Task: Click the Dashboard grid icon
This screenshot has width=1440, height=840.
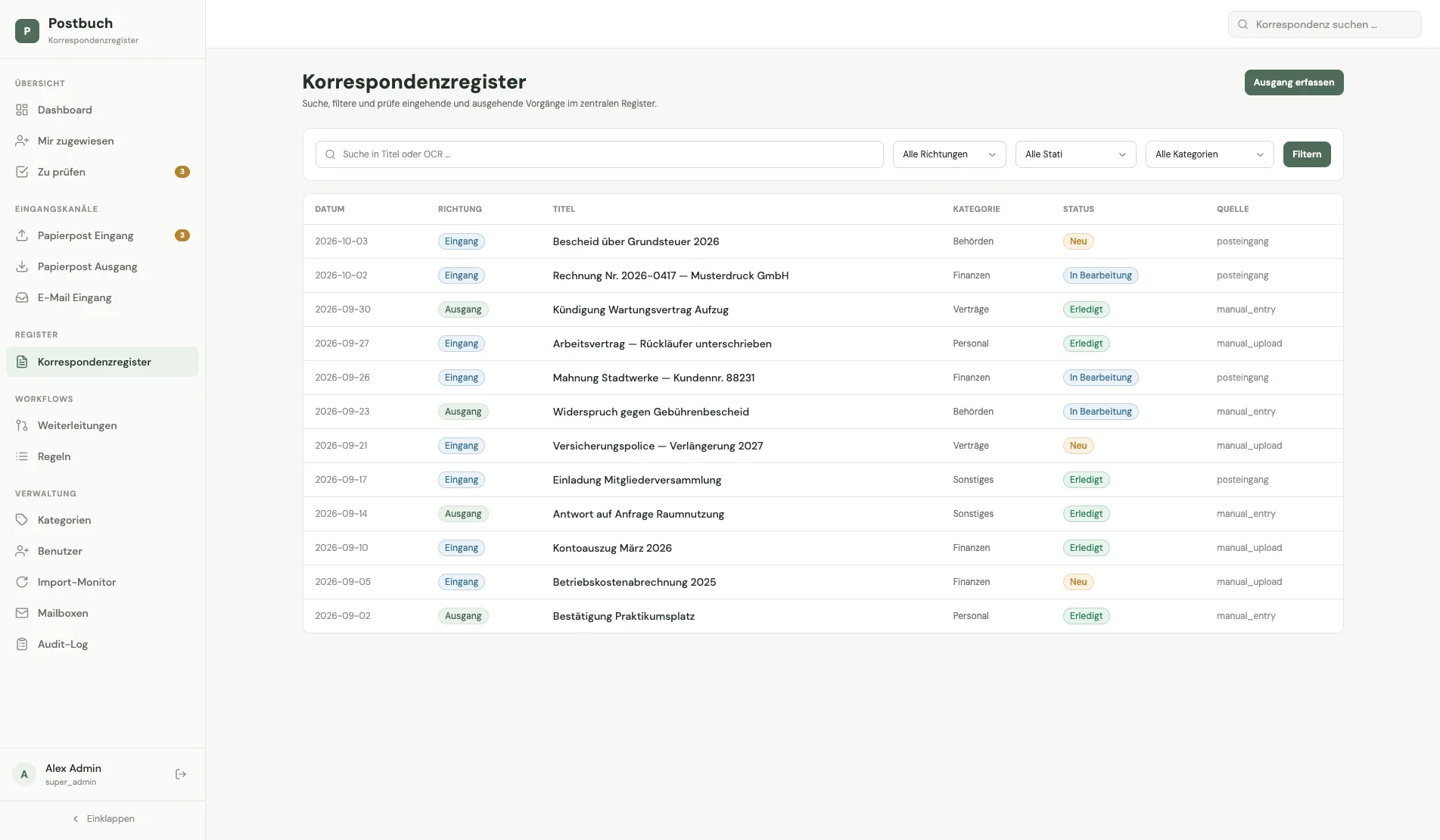Action: pos(22,110)
